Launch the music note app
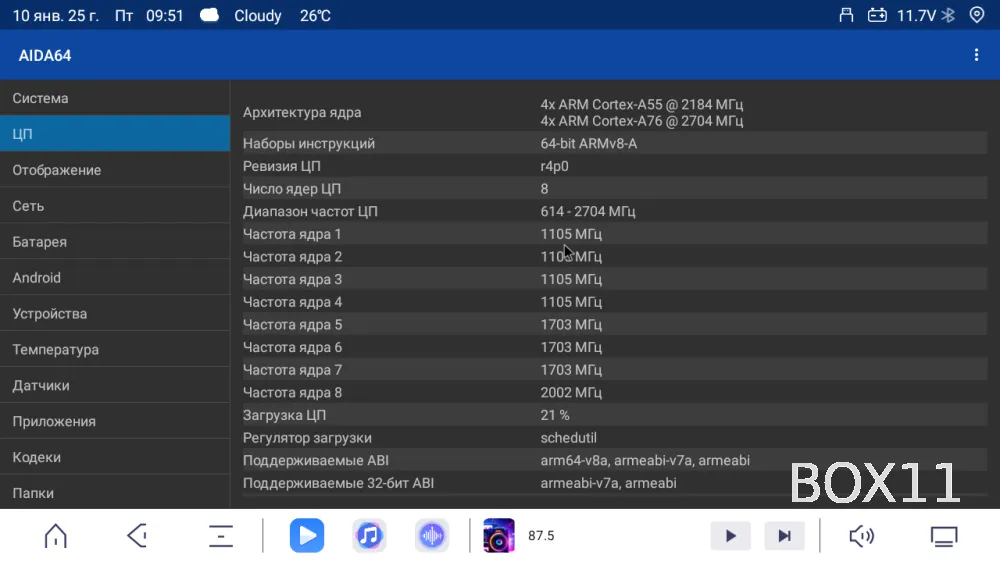Screen dimensions: 1000x562 tap(369, 535)
